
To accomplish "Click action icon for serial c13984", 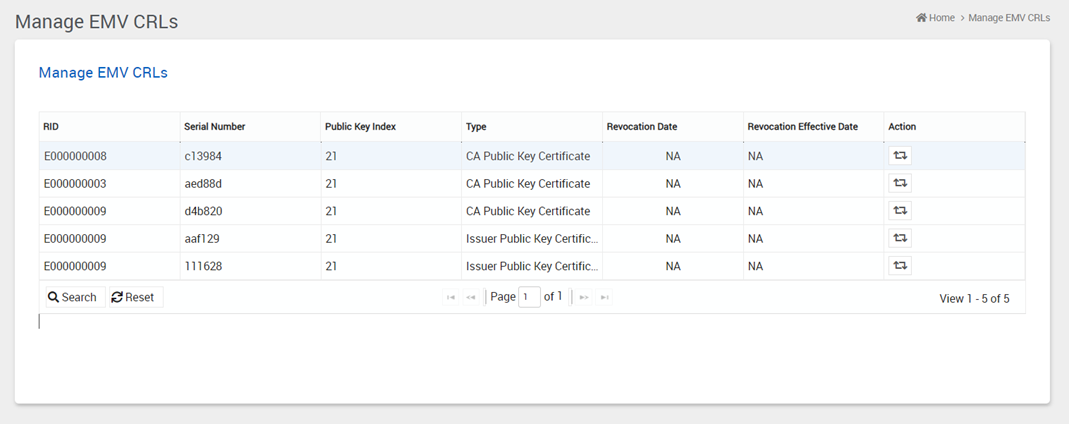I will click(900, 156).
